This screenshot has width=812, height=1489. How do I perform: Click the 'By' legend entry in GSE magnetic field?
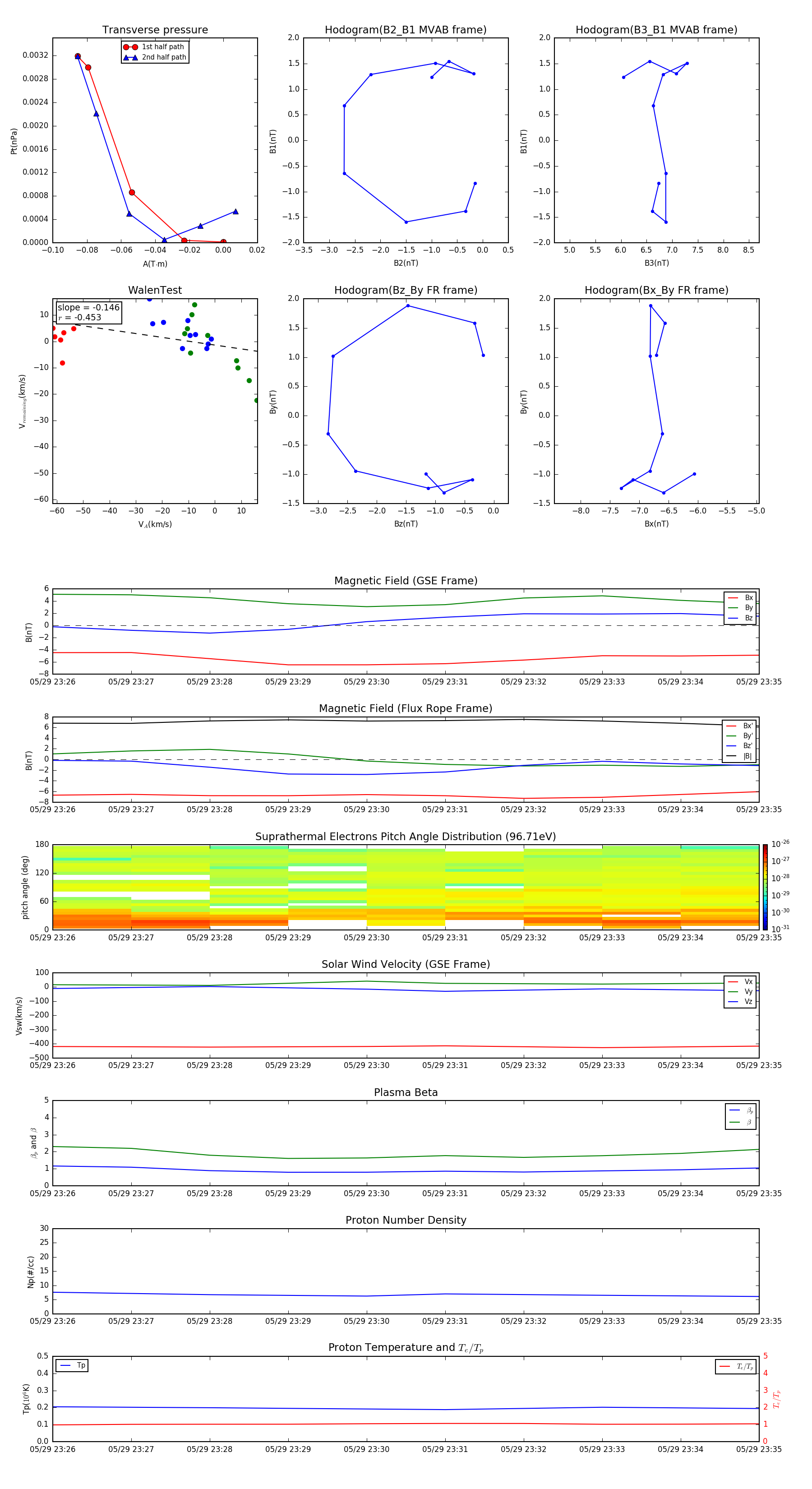[x=740, y=607]
